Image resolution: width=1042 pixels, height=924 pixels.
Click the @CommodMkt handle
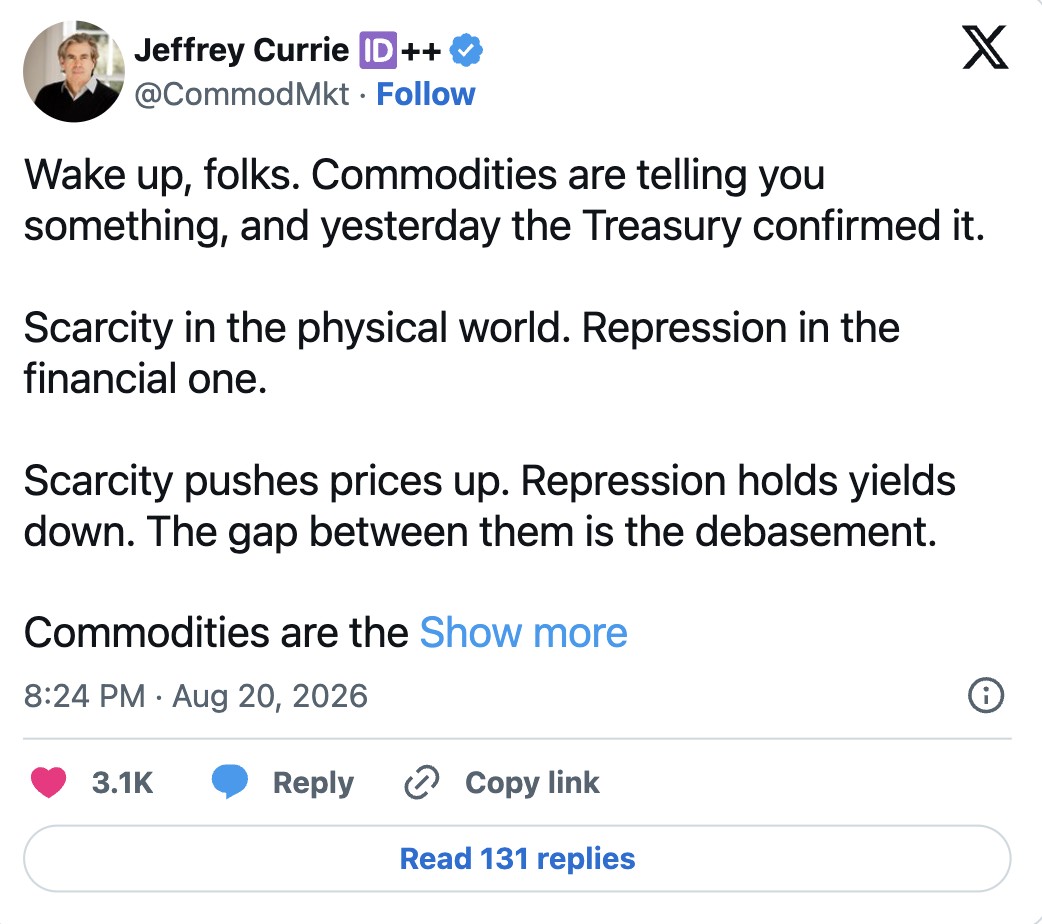coord(241,94)
